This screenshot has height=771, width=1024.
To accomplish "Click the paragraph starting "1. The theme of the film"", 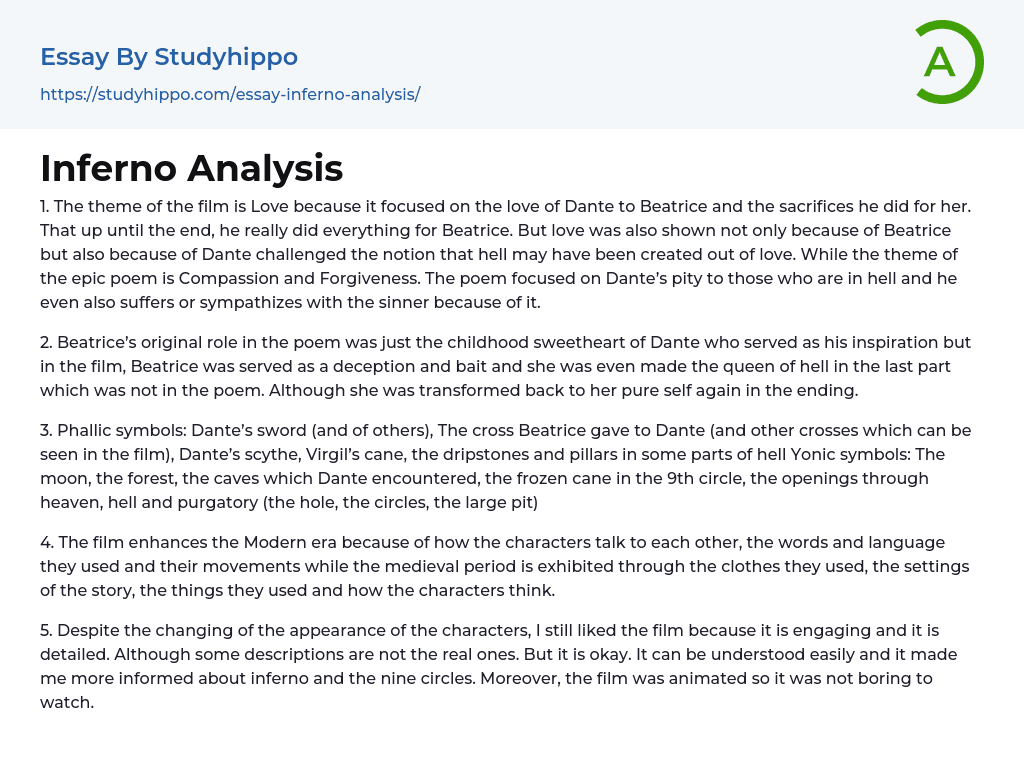I will [x=505, y=254].
